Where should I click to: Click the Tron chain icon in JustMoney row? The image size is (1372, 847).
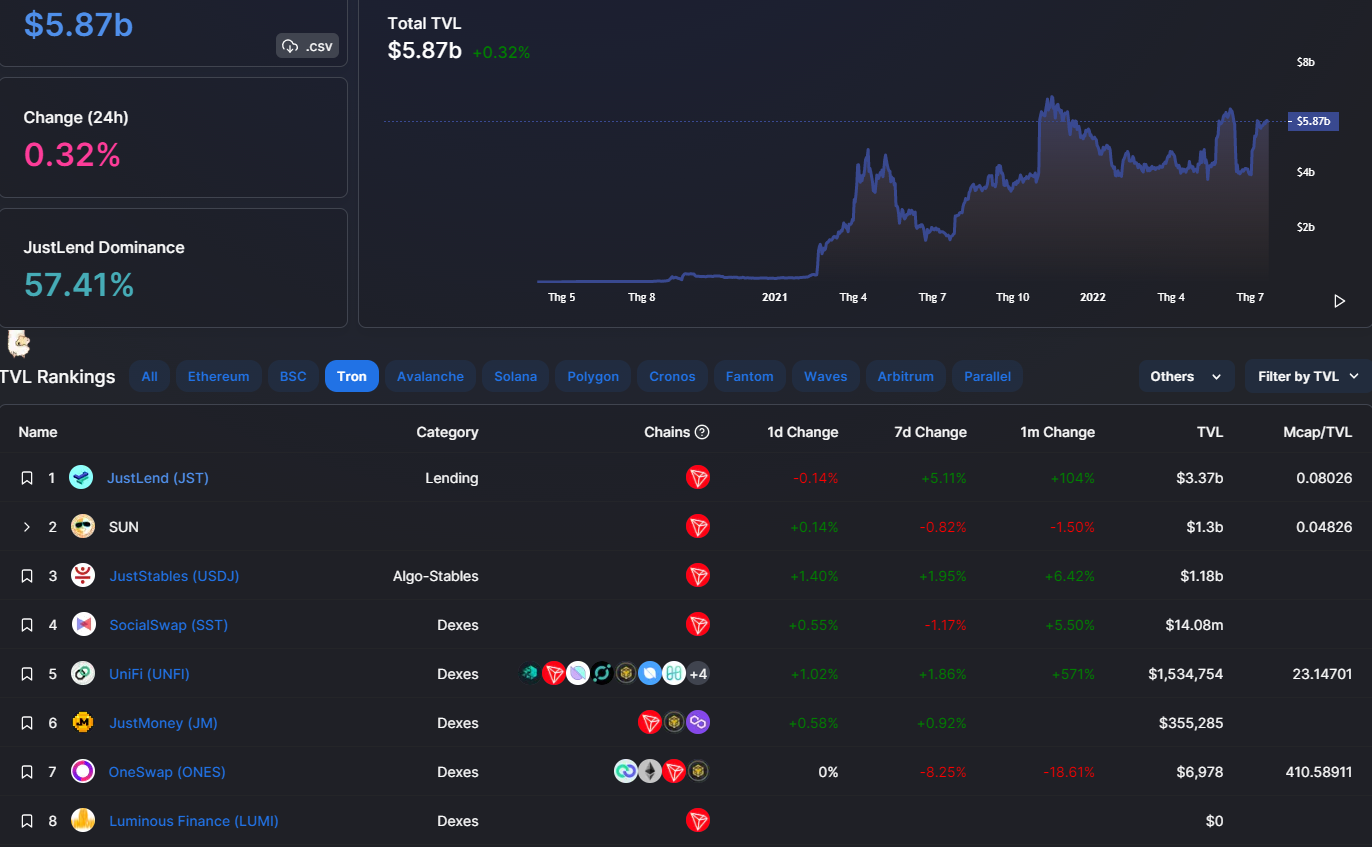tap(650, 723)
